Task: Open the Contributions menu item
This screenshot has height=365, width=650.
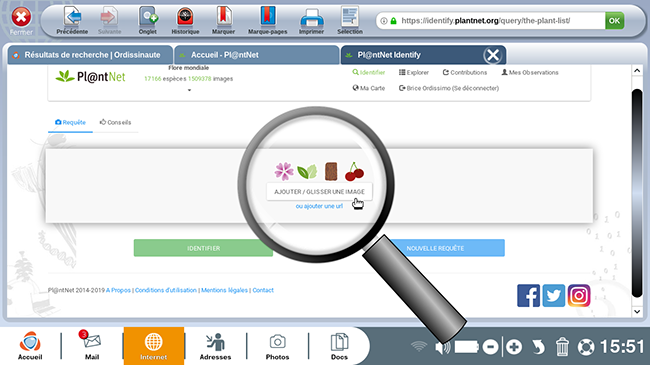Action: 465,73
